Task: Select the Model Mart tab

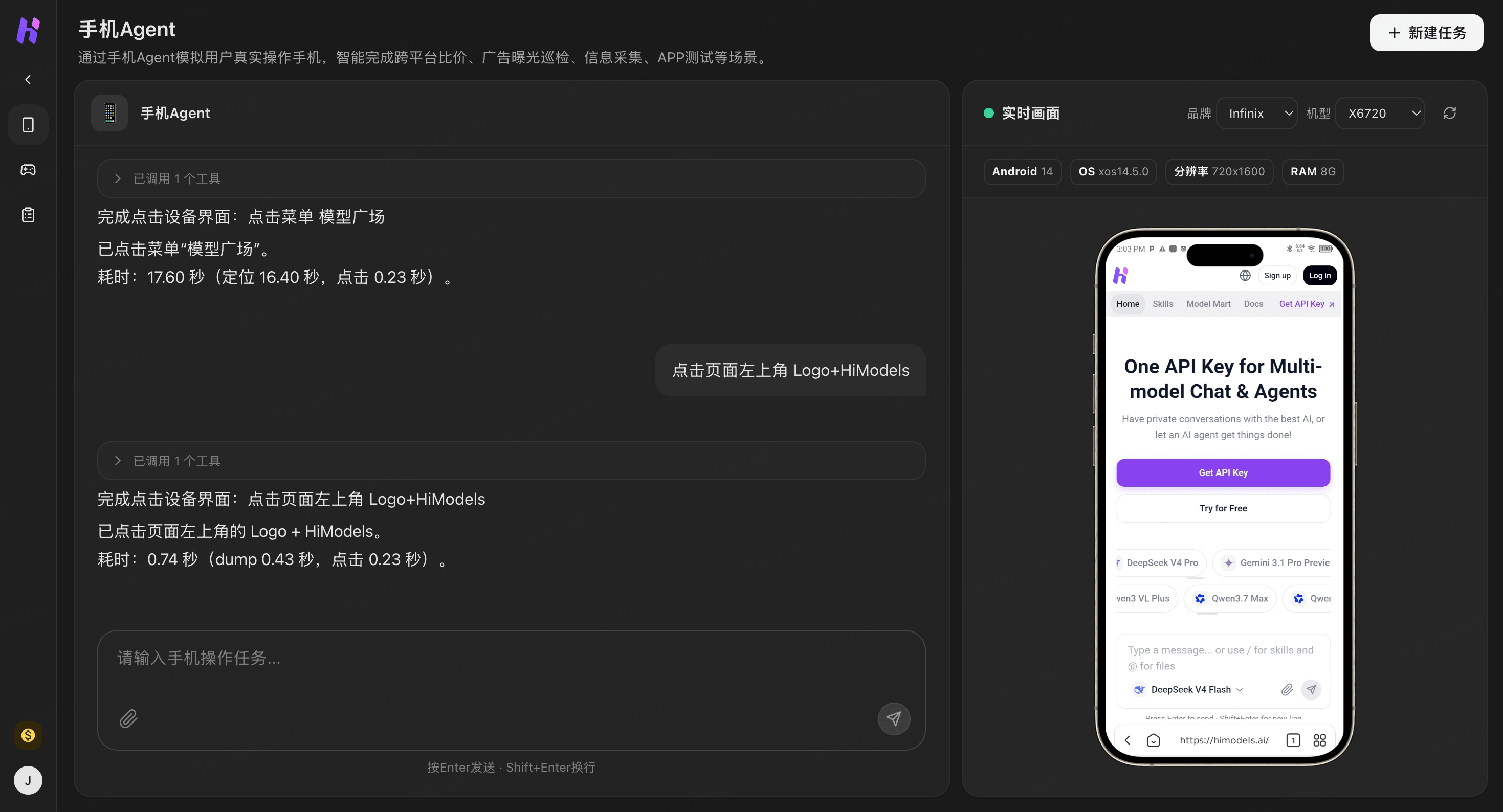Action: coord(1208,304)
